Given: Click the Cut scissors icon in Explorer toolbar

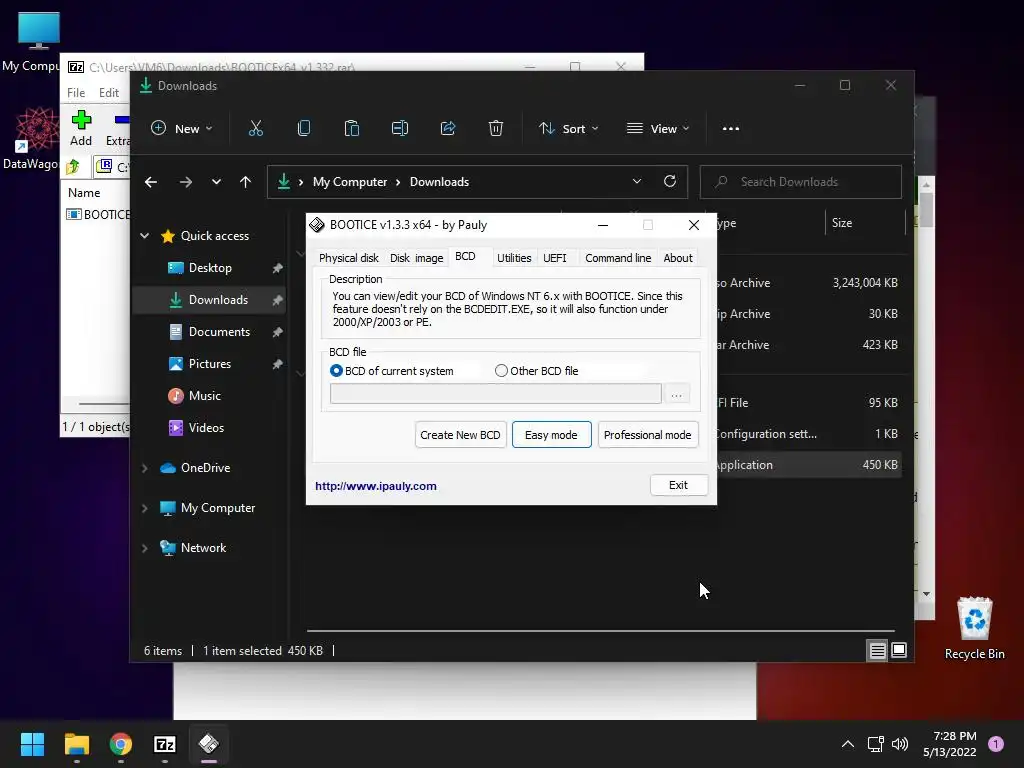Looking at the screenshot, I should [255, 129].
